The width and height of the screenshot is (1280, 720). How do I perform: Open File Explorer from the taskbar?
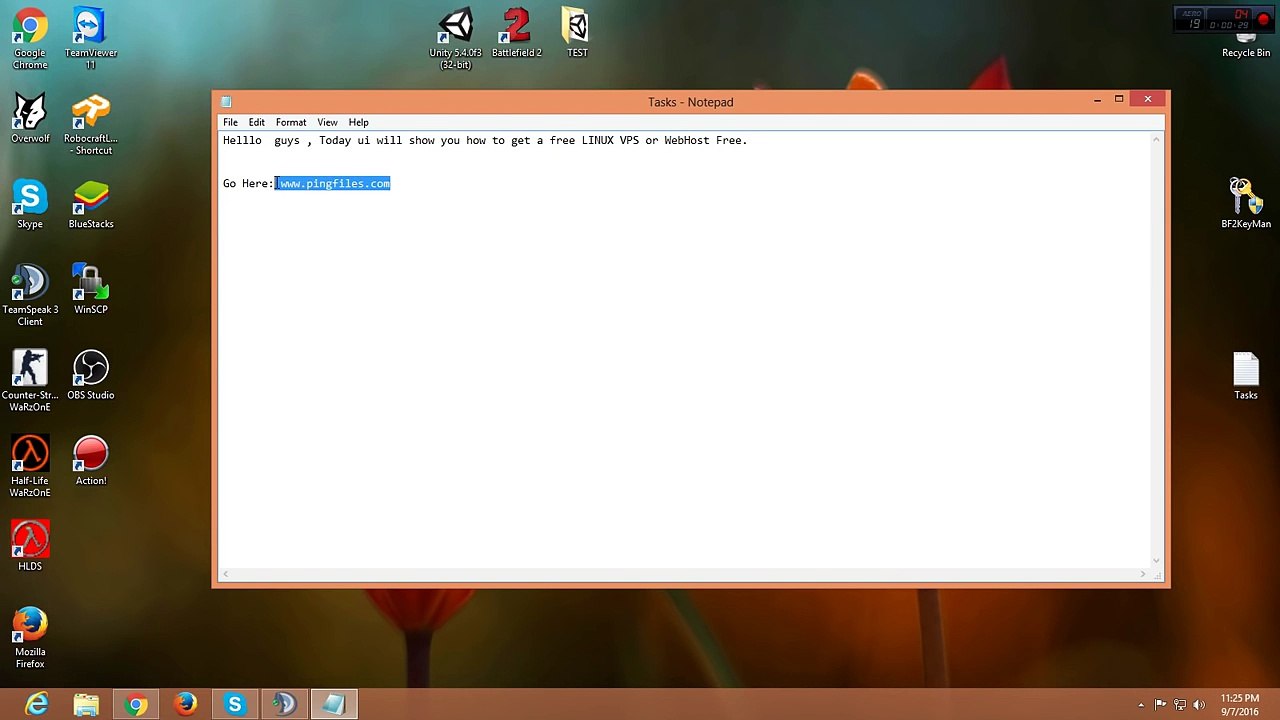pos(86,705)
